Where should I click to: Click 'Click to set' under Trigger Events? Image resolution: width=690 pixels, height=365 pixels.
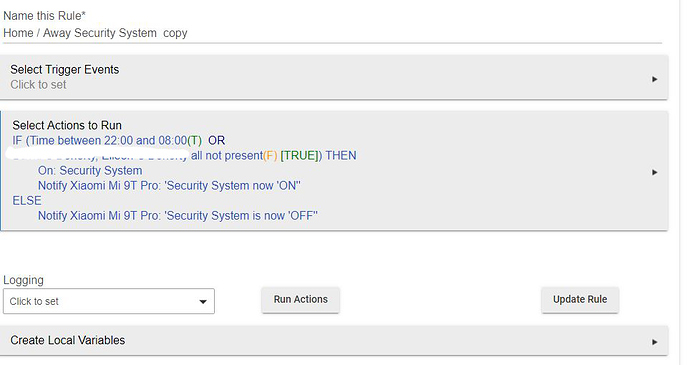click(x=38, y=85)
